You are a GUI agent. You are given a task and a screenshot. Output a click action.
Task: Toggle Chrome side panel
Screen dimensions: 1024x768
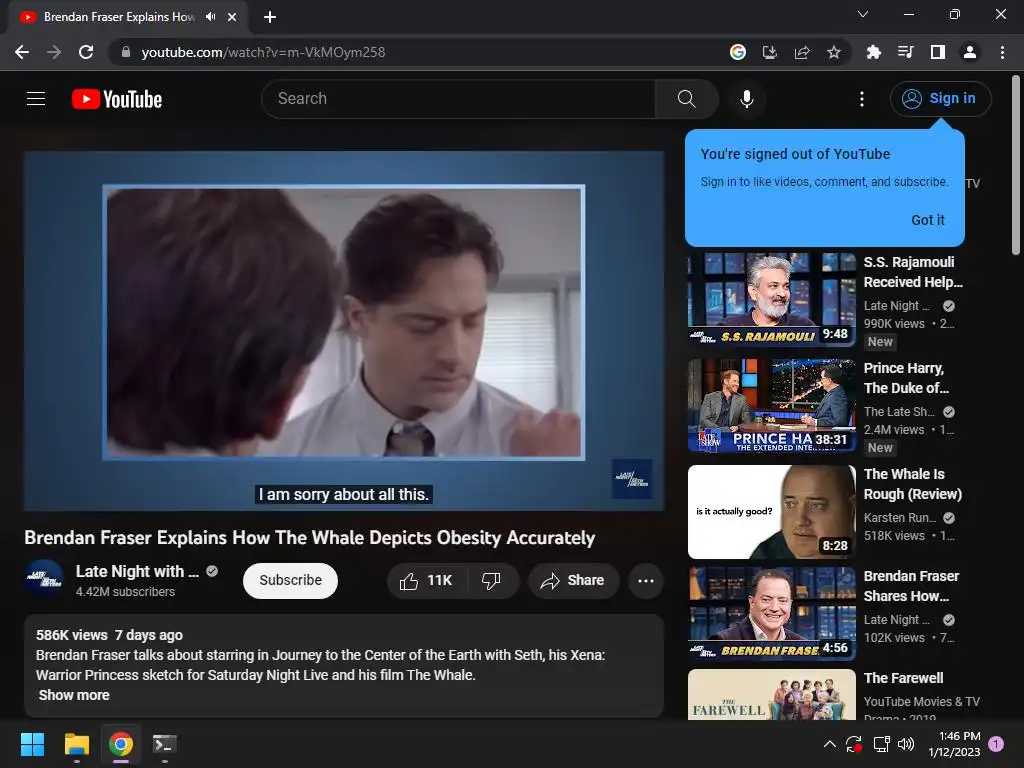938,52
